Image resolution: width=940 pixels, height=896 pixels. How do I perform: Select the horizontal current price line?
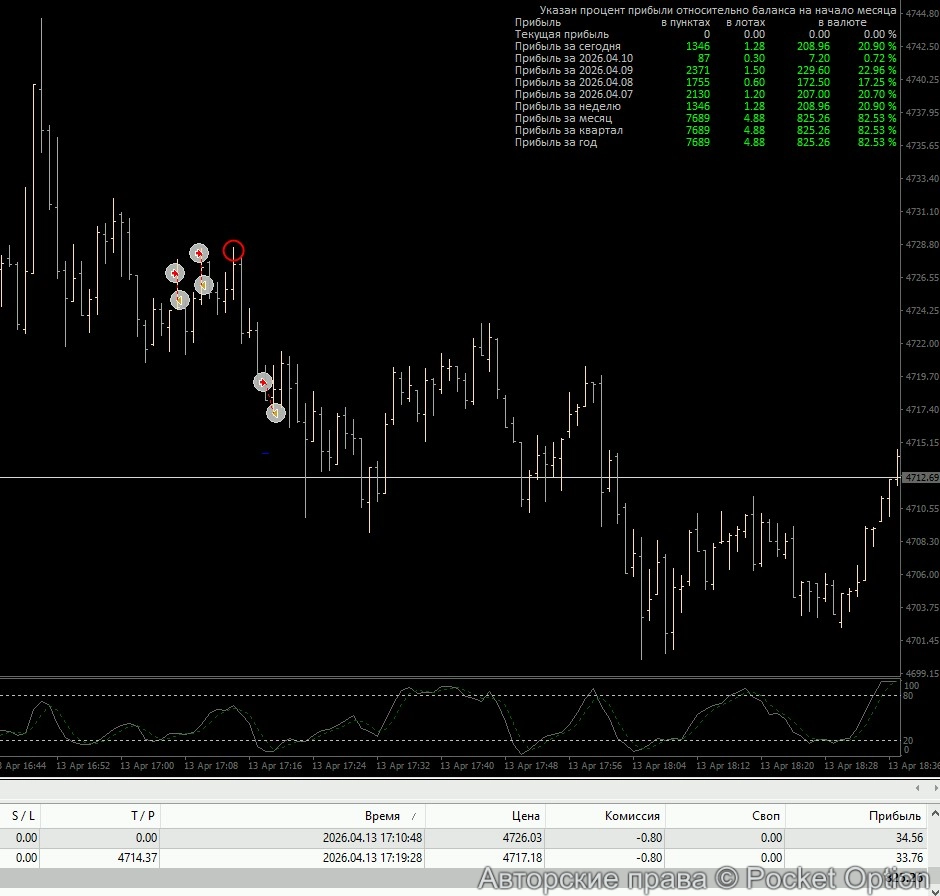pyautogui.click(x=450, y=478)
